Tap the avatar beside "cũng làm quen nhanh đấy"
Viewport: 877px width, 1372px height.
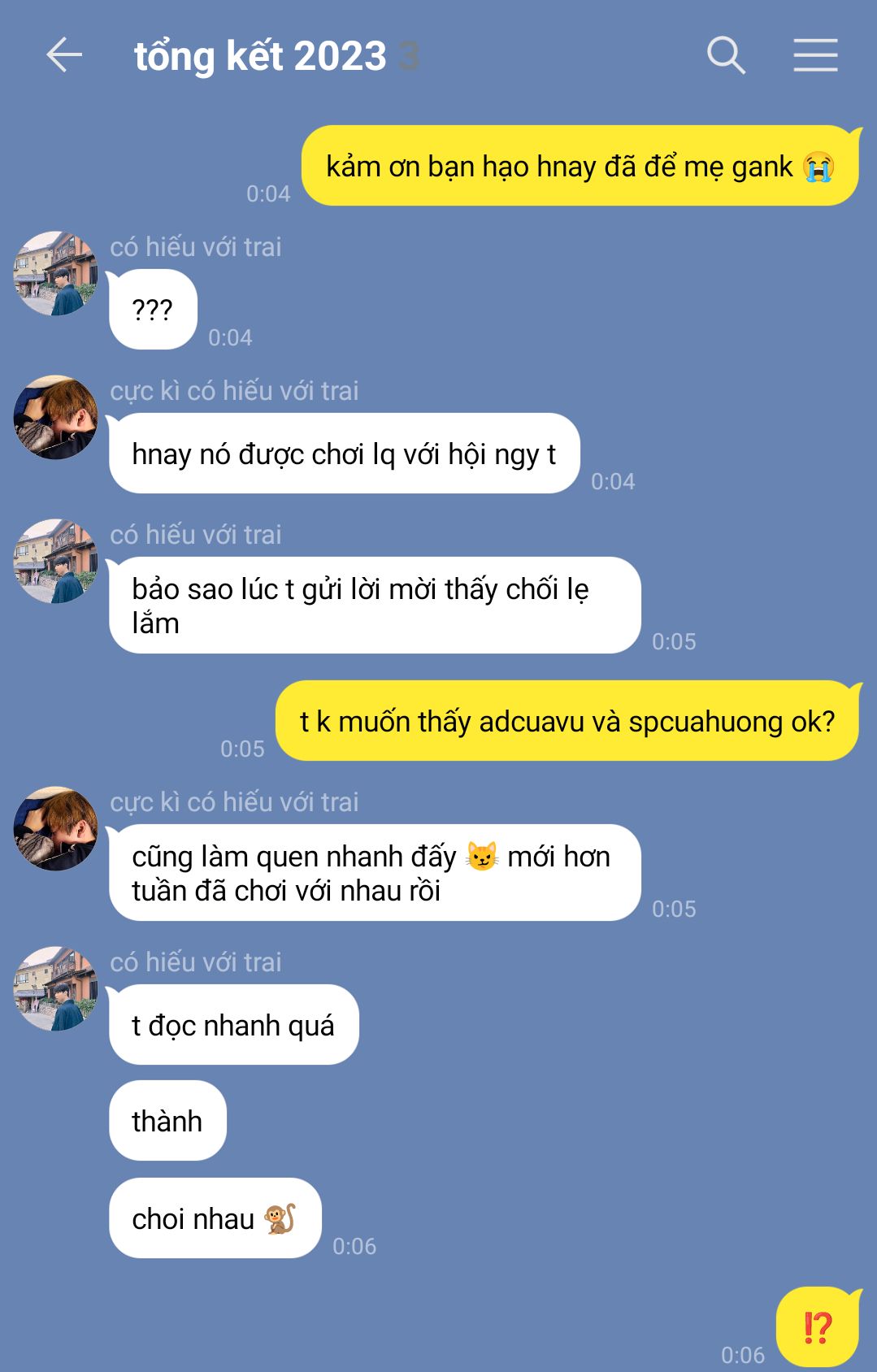pos(55,829)
